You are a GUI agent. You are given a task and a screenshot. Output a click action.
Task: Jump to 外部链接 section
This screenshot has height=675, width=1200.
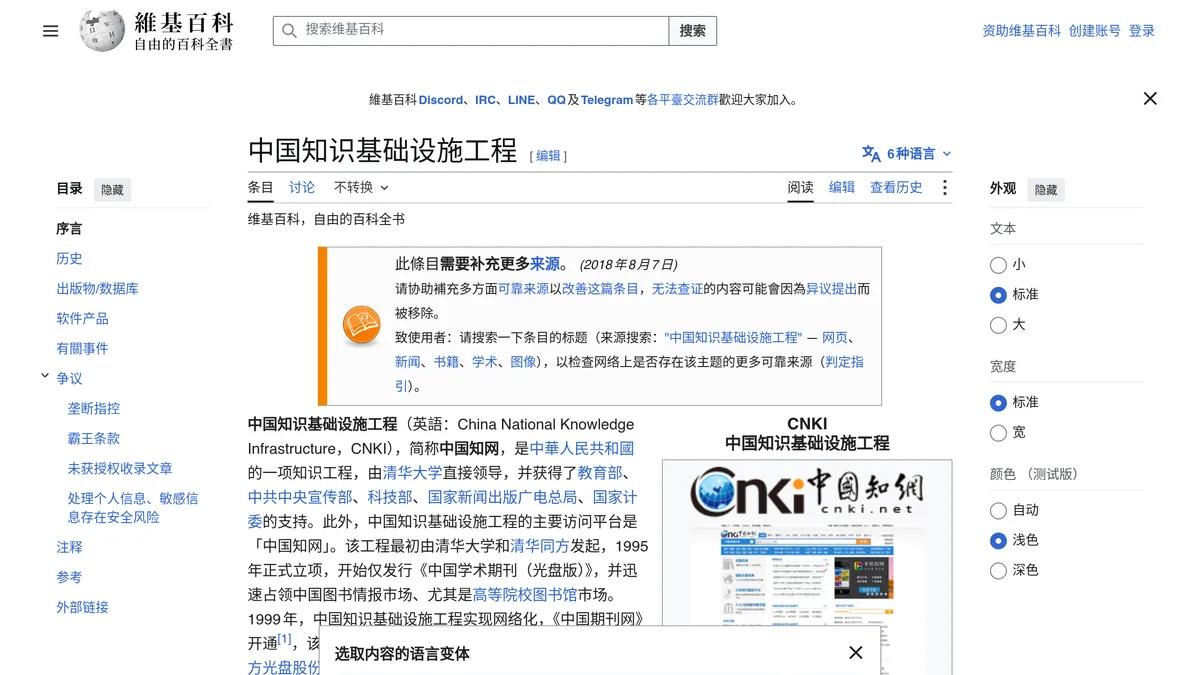point(82,607)
